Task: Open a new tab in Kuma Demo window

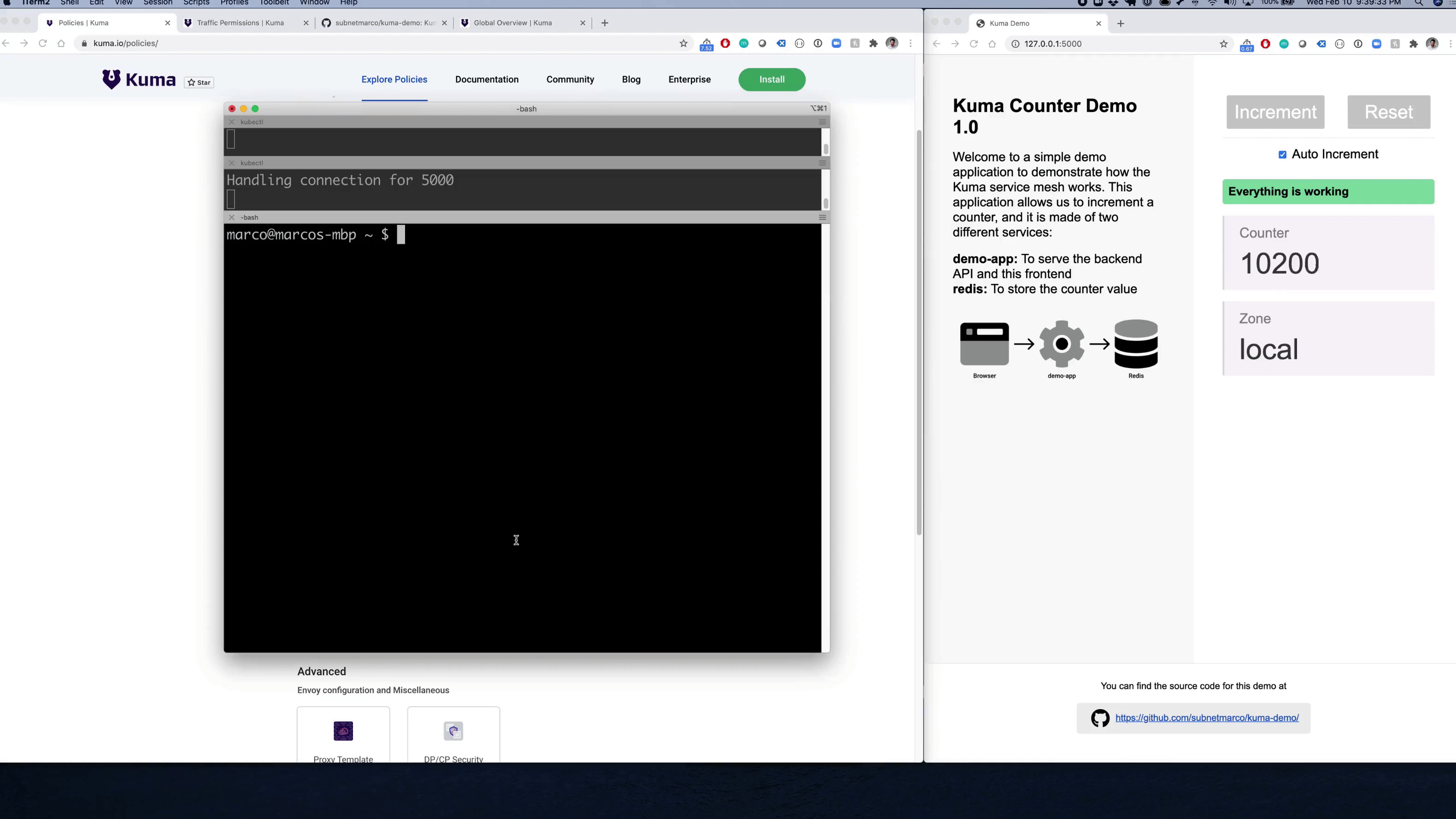Action: (x=1121, y=24)
